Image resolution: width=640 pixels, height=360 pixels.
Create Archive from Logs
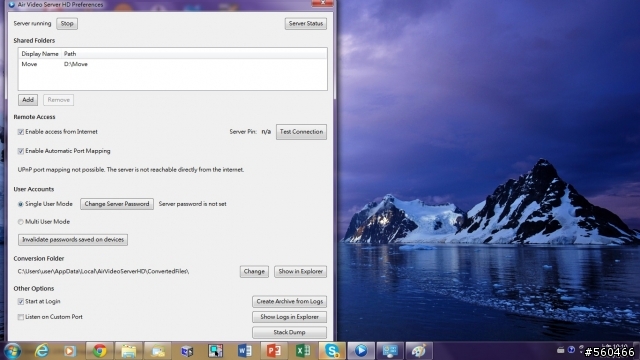[289, 302]
